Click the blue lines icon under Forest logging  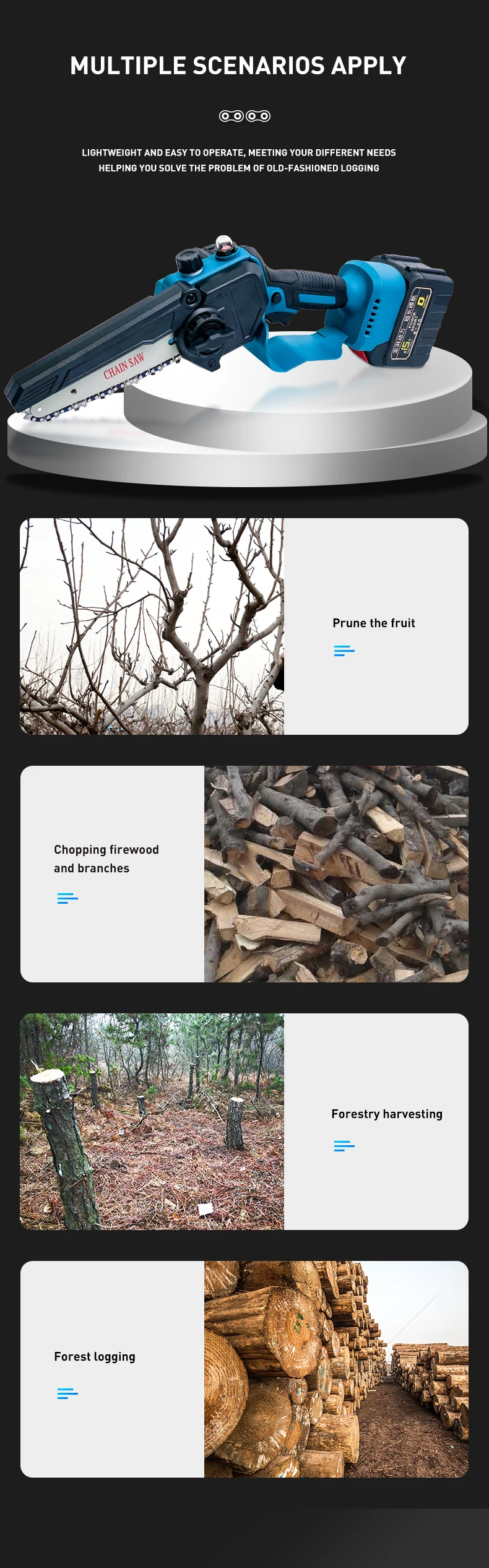tap(67, 1393)
